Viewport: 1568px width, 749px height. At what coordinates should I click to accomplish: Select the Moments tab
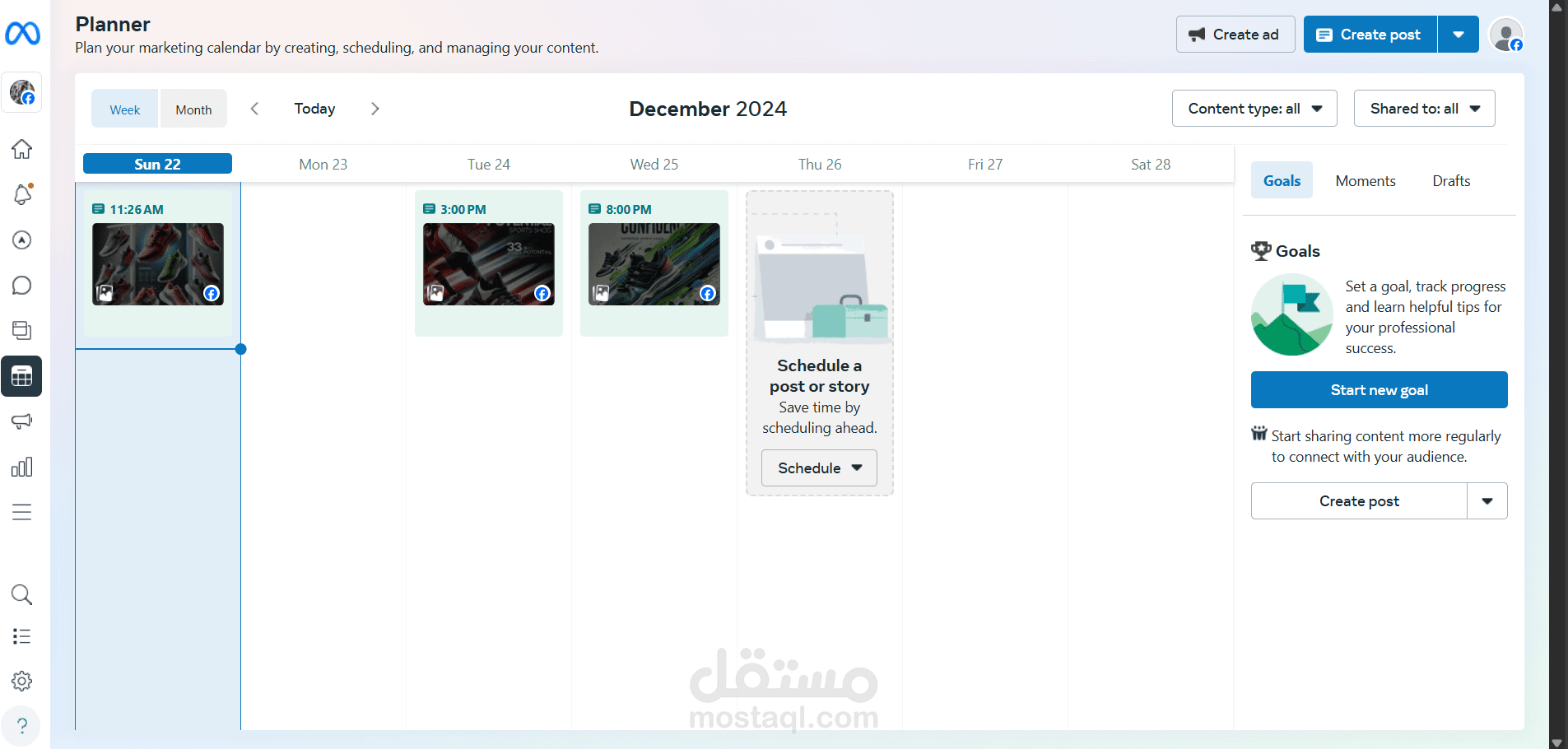[x=1366, y=181]
